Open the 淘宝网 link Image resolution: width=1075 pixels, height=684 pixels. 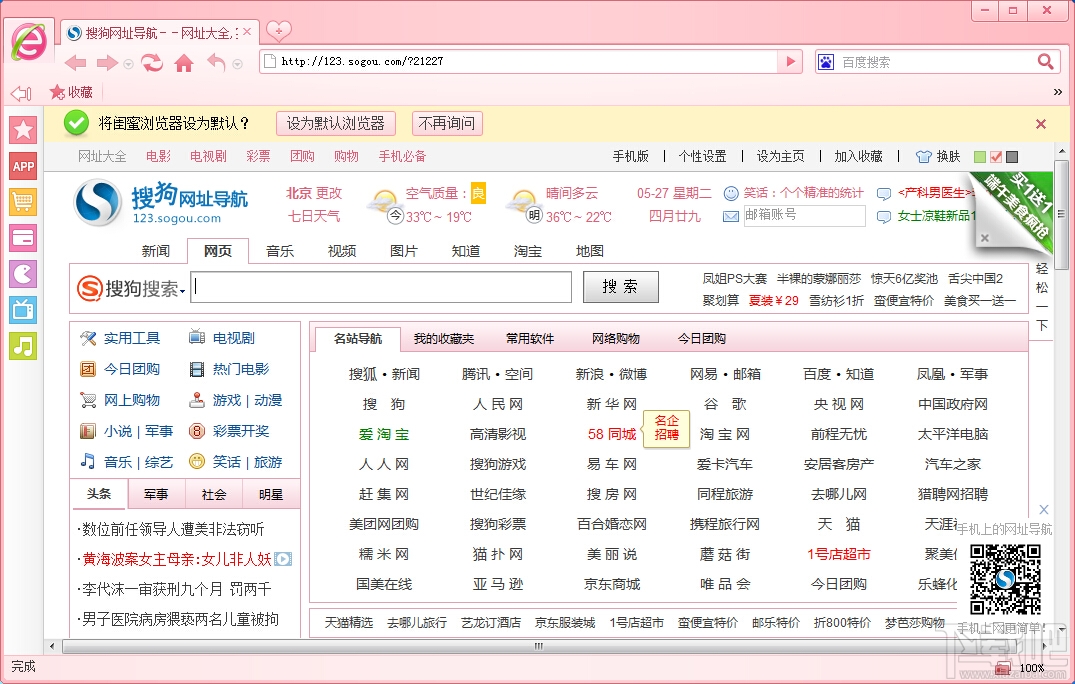point(724,434)
